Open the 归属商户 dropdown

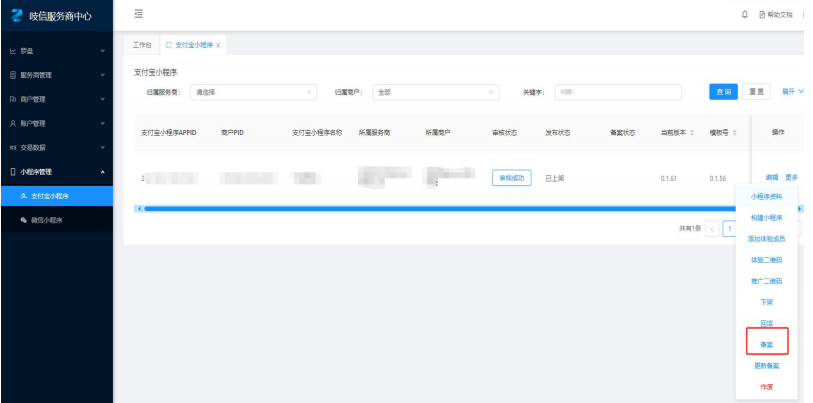pyautogui.click(x=434, y=92)
